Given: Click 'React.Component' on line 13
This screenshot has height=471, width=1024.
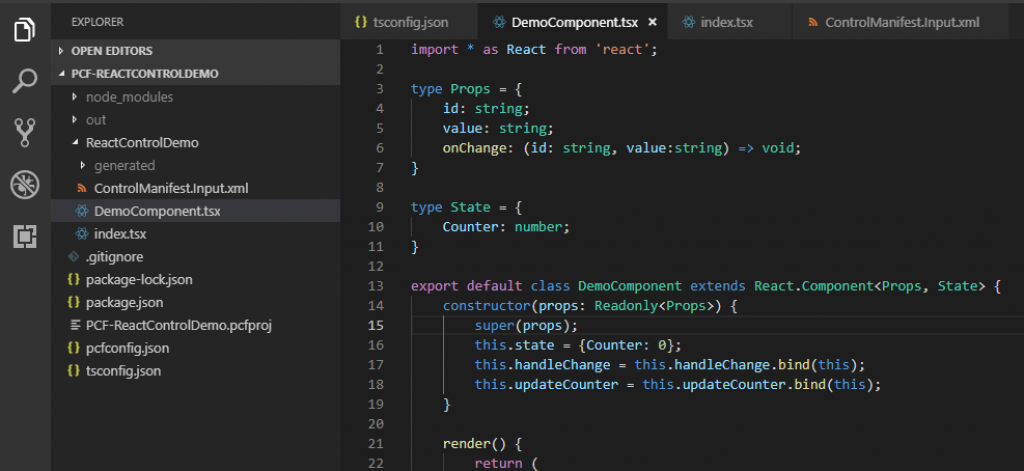Looking at the screenshot, I should coord(814,286).
